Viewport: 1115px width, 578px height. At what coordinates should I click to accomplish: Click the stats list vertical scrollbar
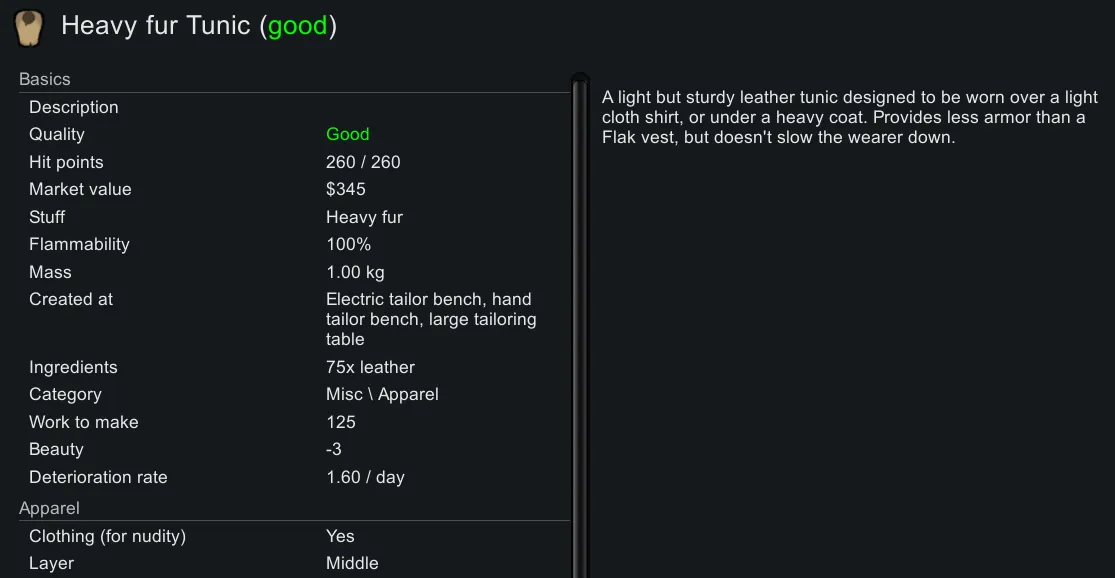(x=580, y=320)
